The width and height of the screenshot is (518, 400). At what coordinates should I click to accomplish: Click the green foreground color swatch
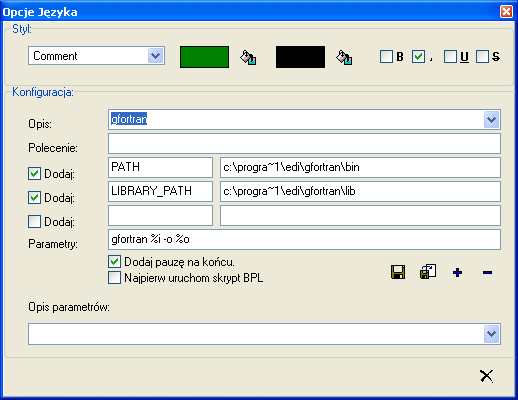click(204, 57)
